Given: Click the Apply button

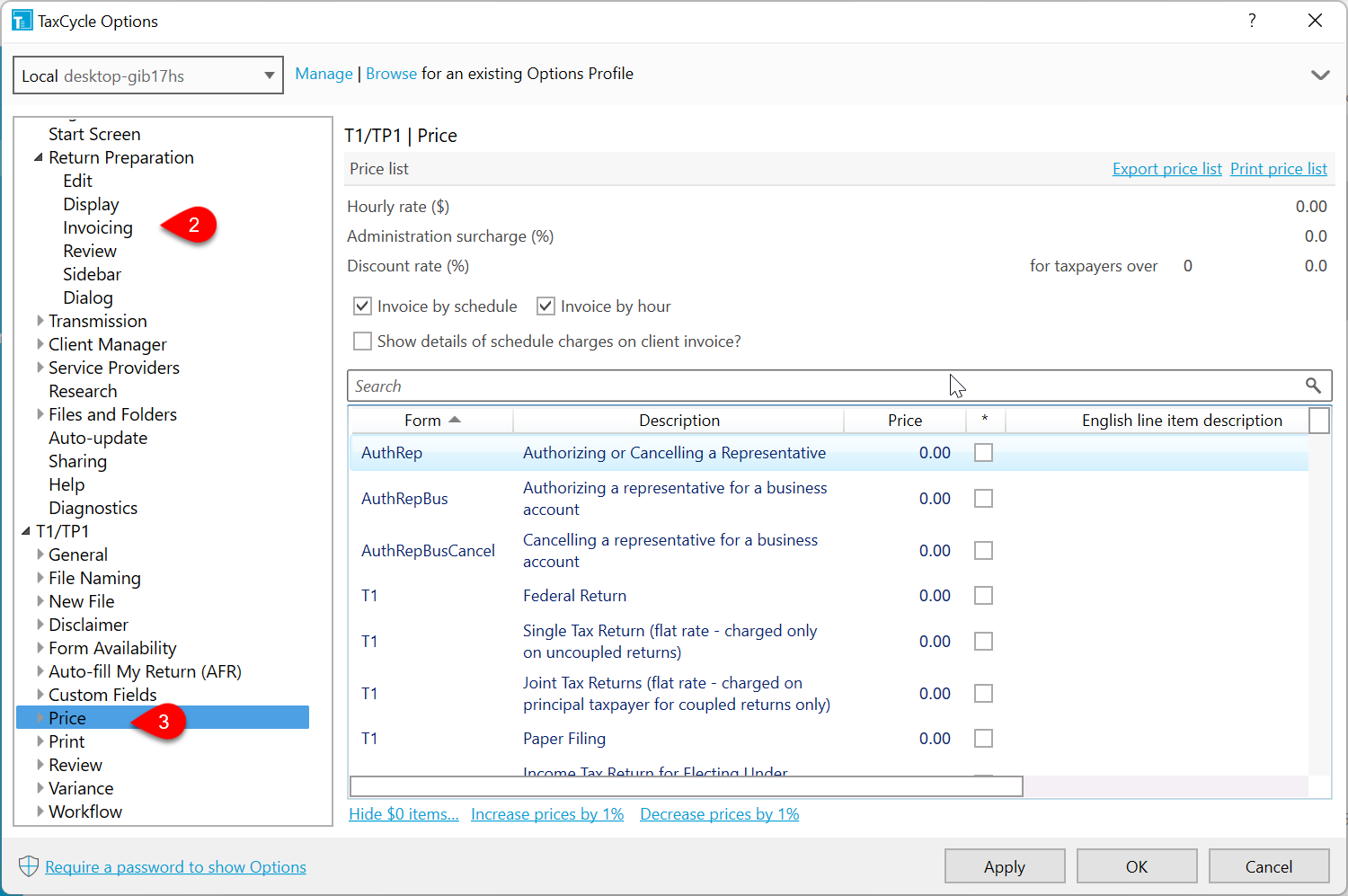Looking at the screenshot, I should [x=1005, y=866].
